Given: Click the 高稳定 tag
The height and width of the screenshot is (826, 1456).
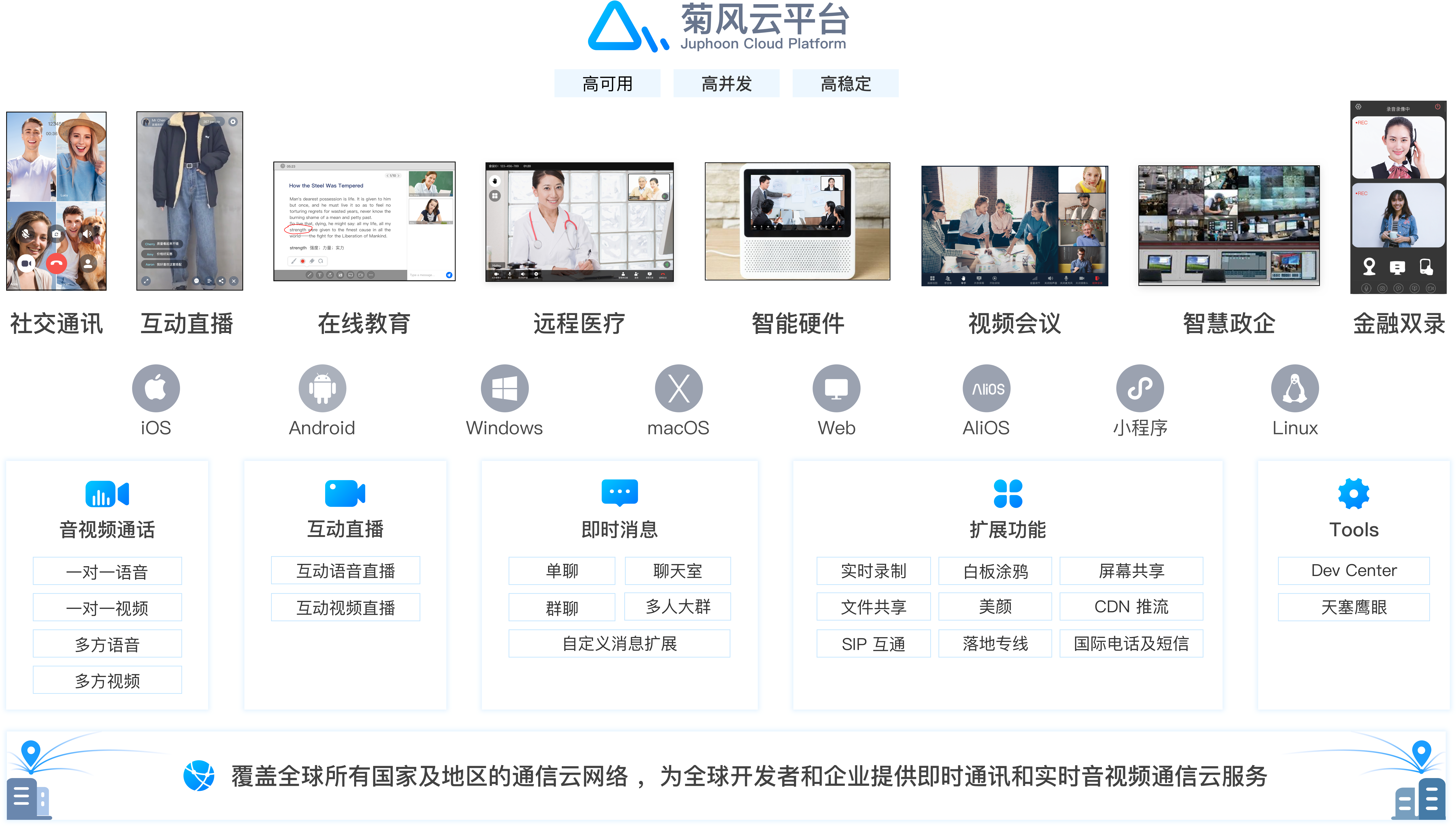Looking at the screenshot, I should tap(845, 83).
